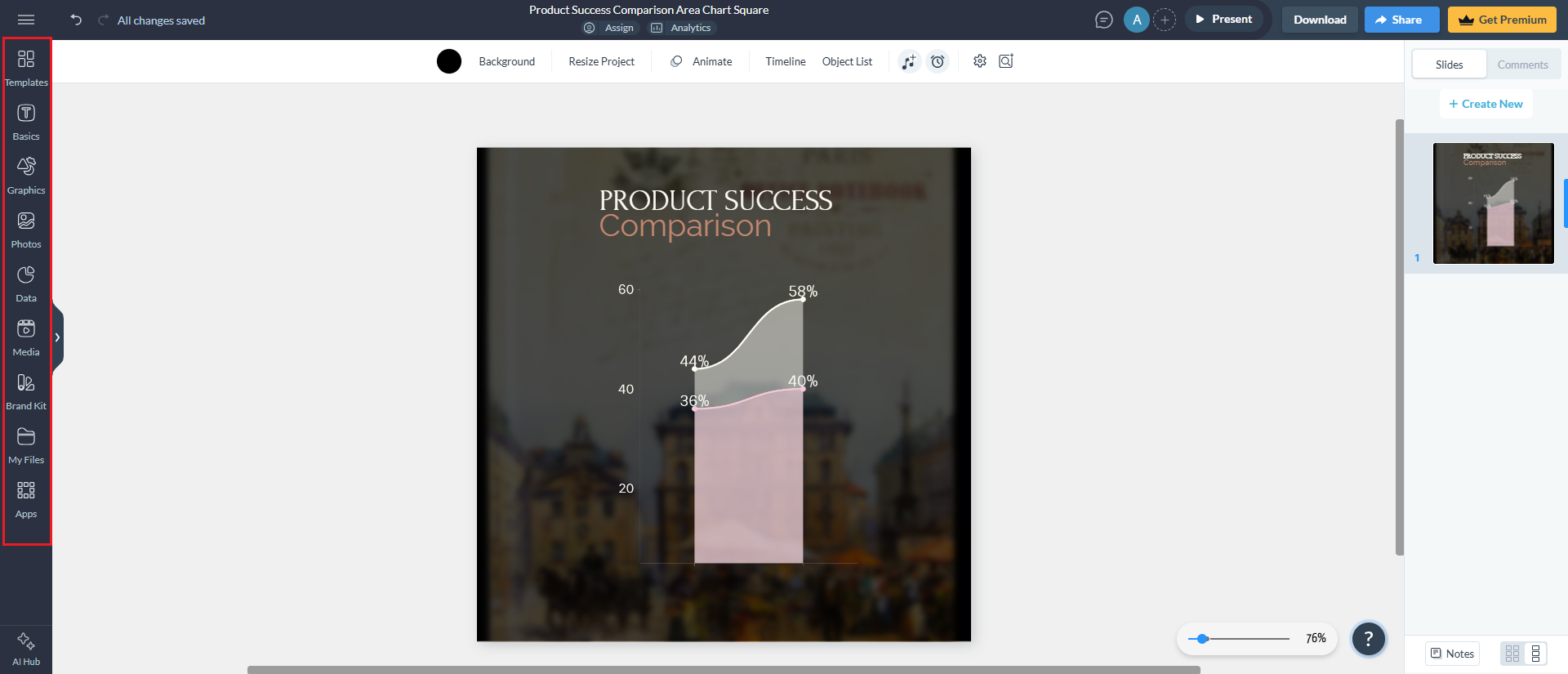The image size is (1568, 674).
Task: Add a collaborator with the plus circle
Action: click(x=1165, y=20)
